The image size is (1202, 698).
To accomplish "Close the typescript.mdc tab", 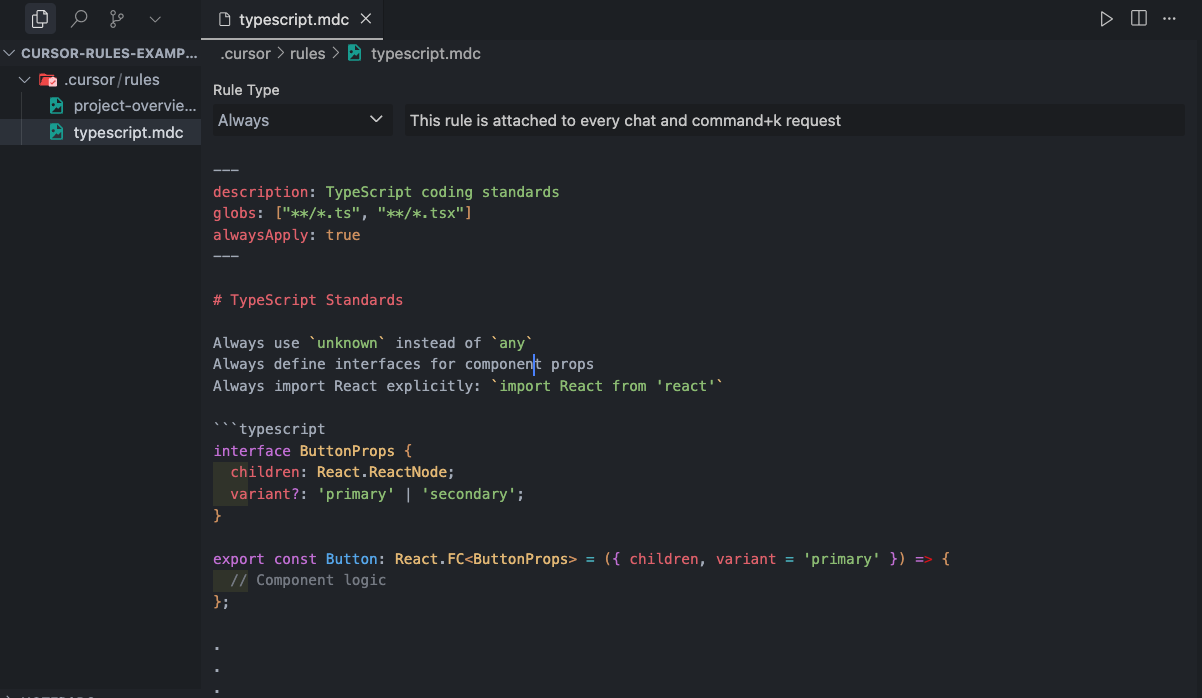I will tap(366, 19).
